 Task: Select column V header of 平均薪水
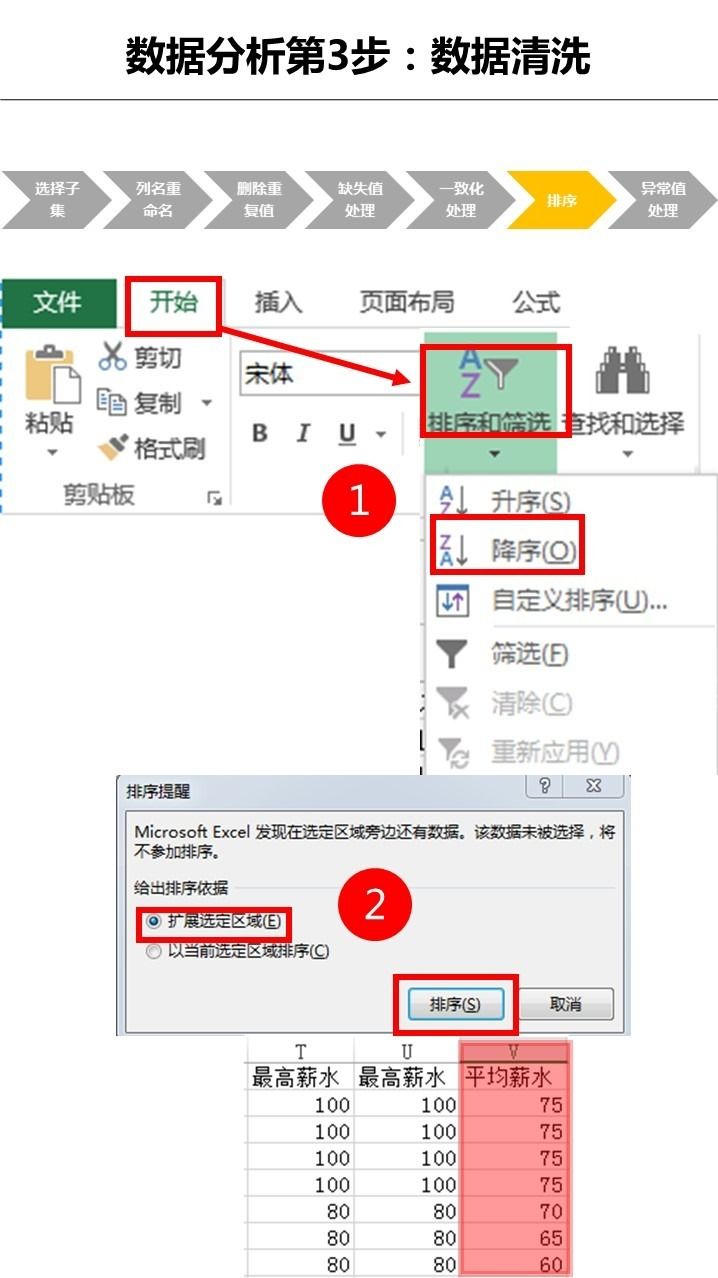512,1051
